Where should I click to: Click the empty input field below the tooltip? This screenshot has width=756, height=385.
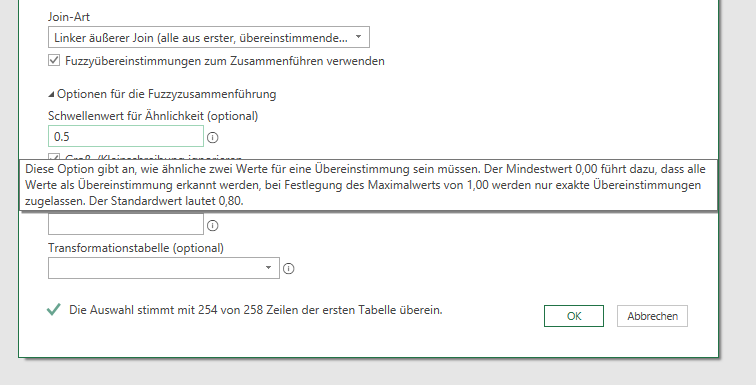click(126, 224)
